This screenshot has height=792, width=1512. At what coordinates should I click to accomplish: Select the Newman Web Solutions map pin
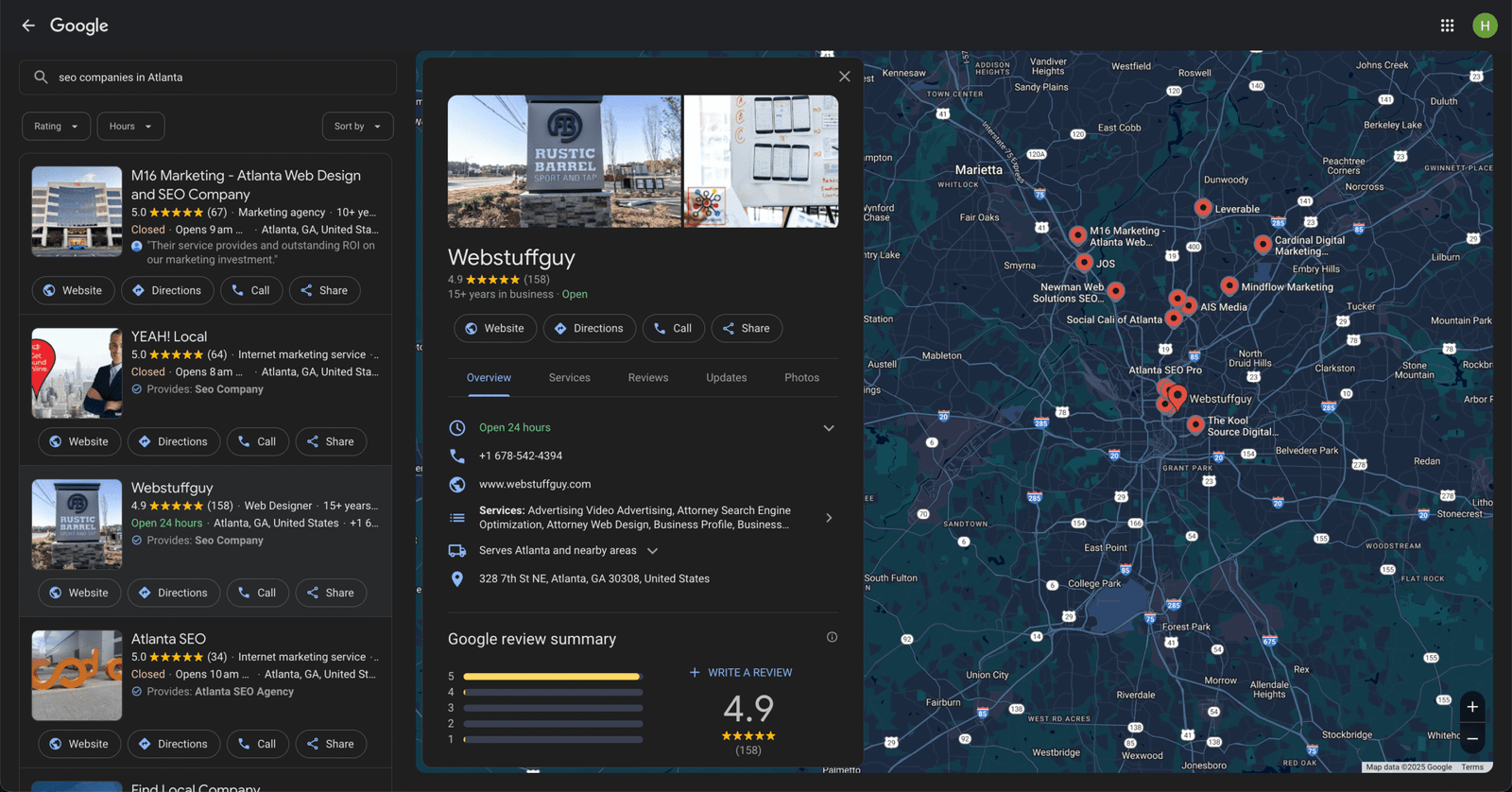click(1116, 291)
